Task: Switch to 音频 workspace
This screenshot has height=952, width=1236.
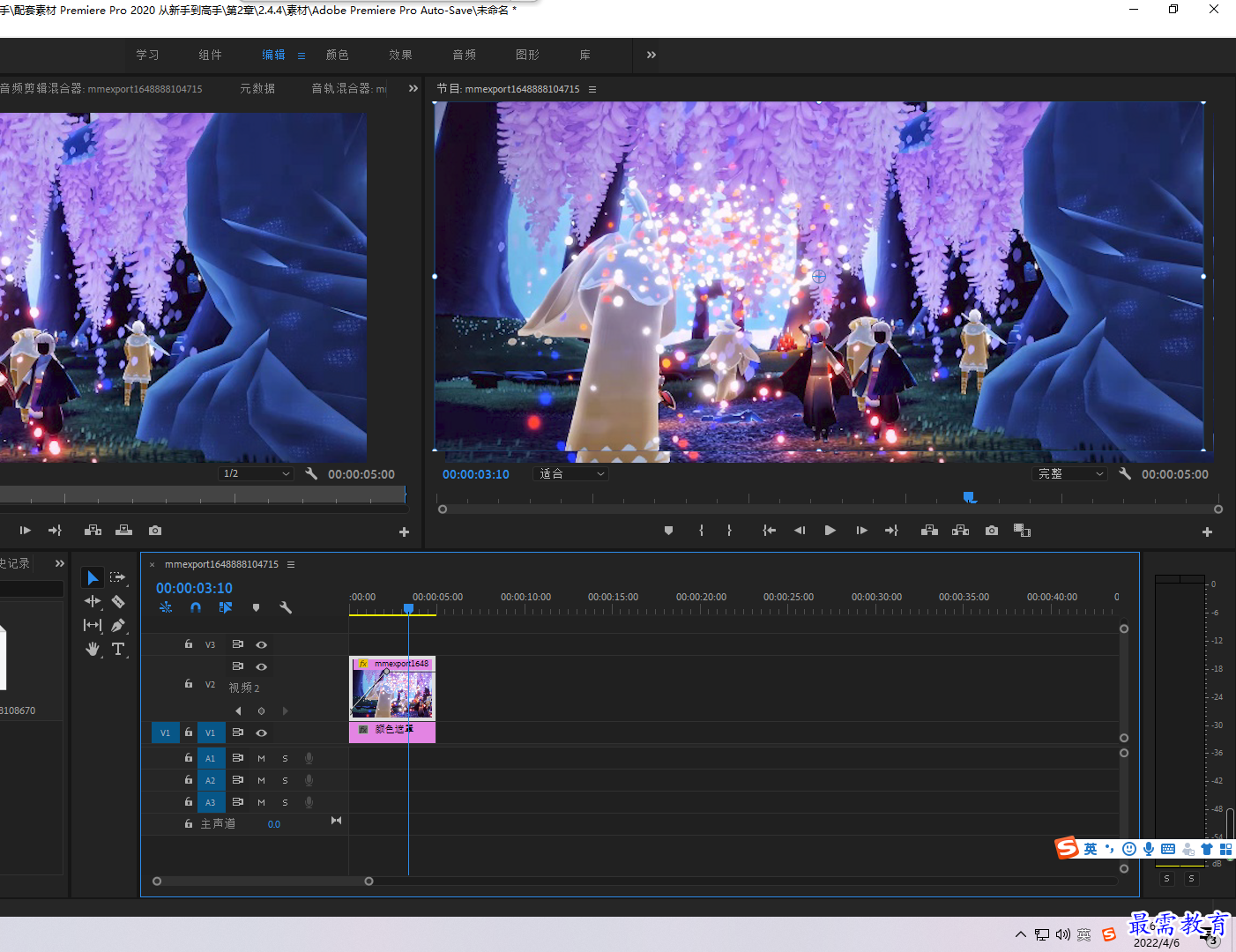Action: point(464,55)
